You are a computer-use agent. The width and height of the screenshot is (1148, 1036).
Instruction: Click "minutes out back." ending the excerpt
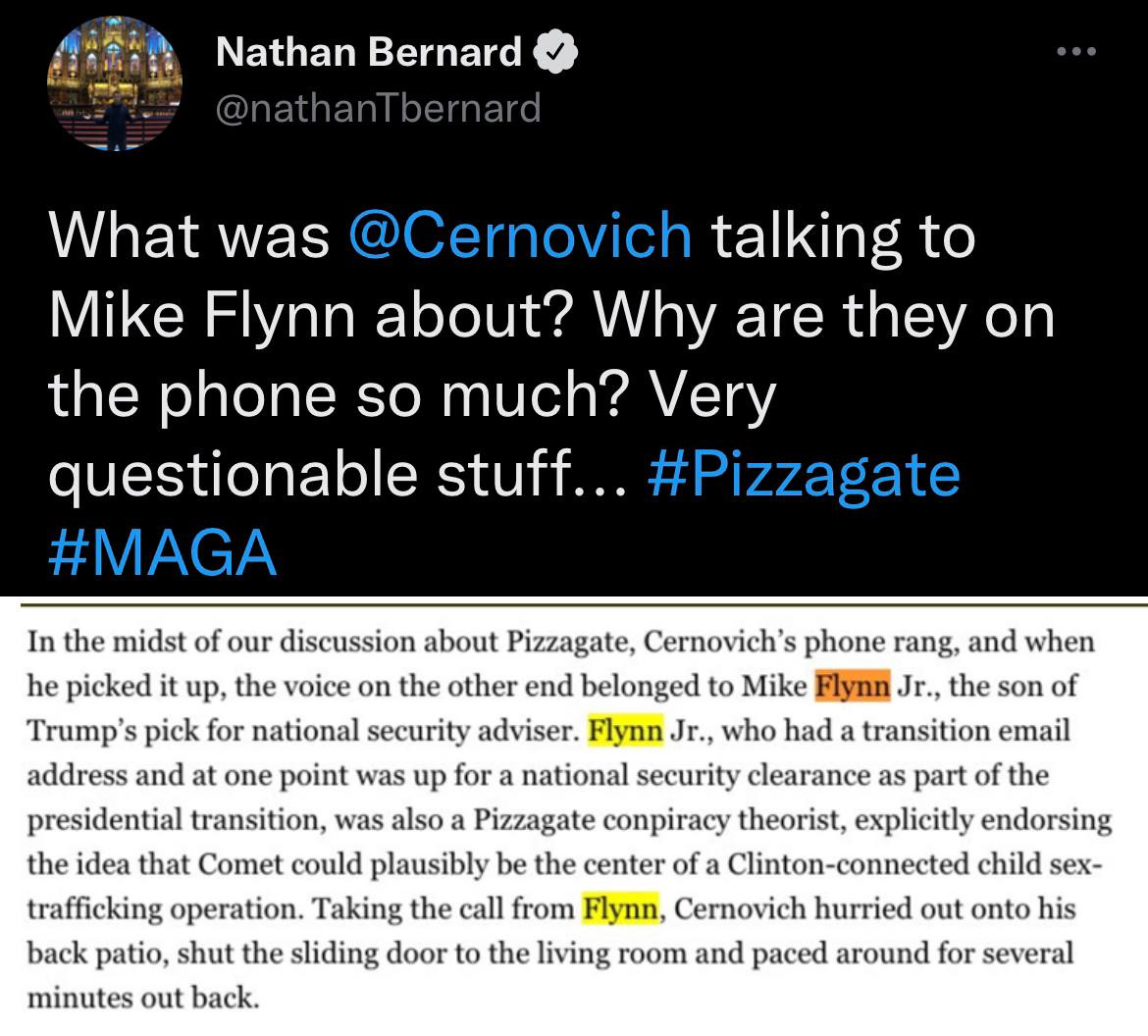[144, 998]
